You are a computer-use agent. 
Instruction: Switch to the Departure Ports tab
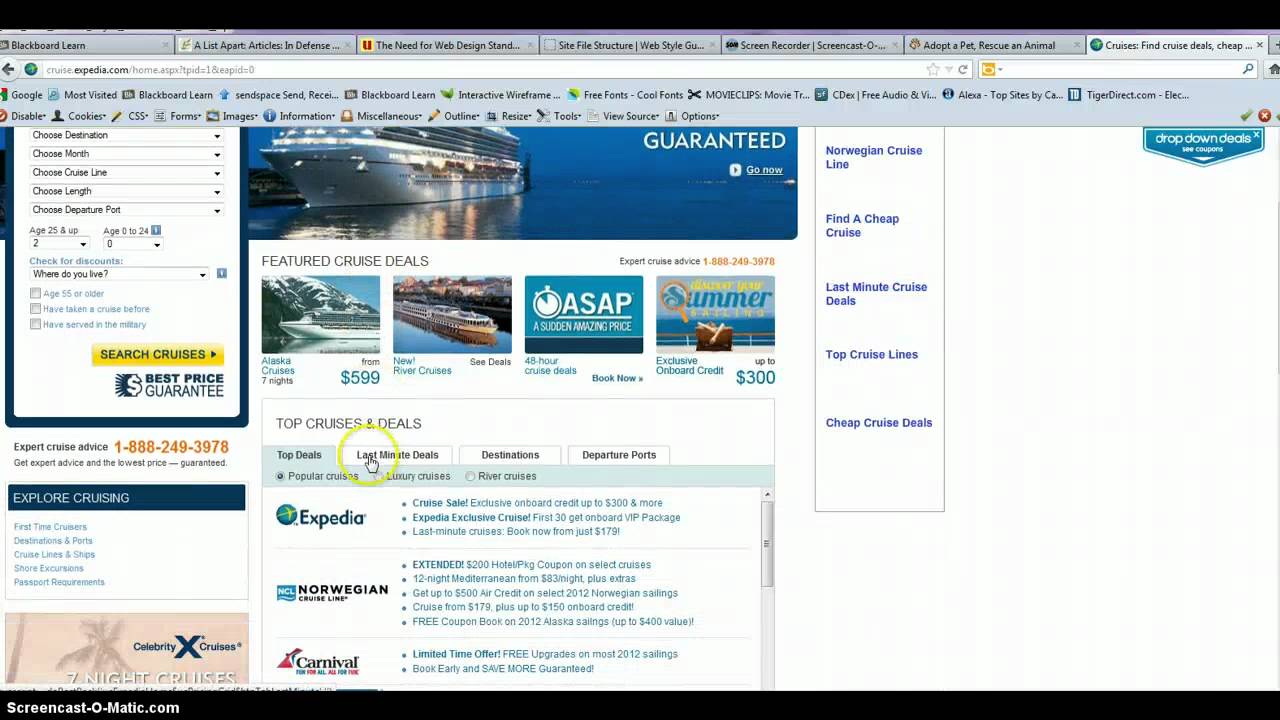(x=619, y=455)
